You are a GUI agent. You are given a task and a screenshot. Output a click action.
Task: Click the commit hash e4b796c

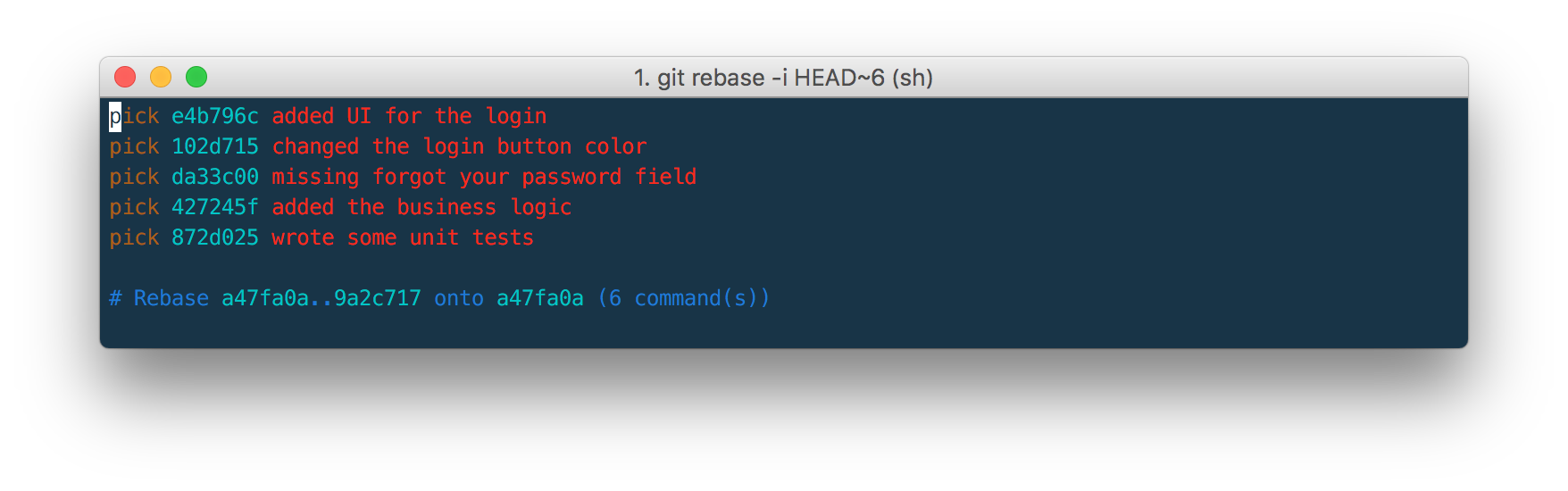[x=214, y=116]
